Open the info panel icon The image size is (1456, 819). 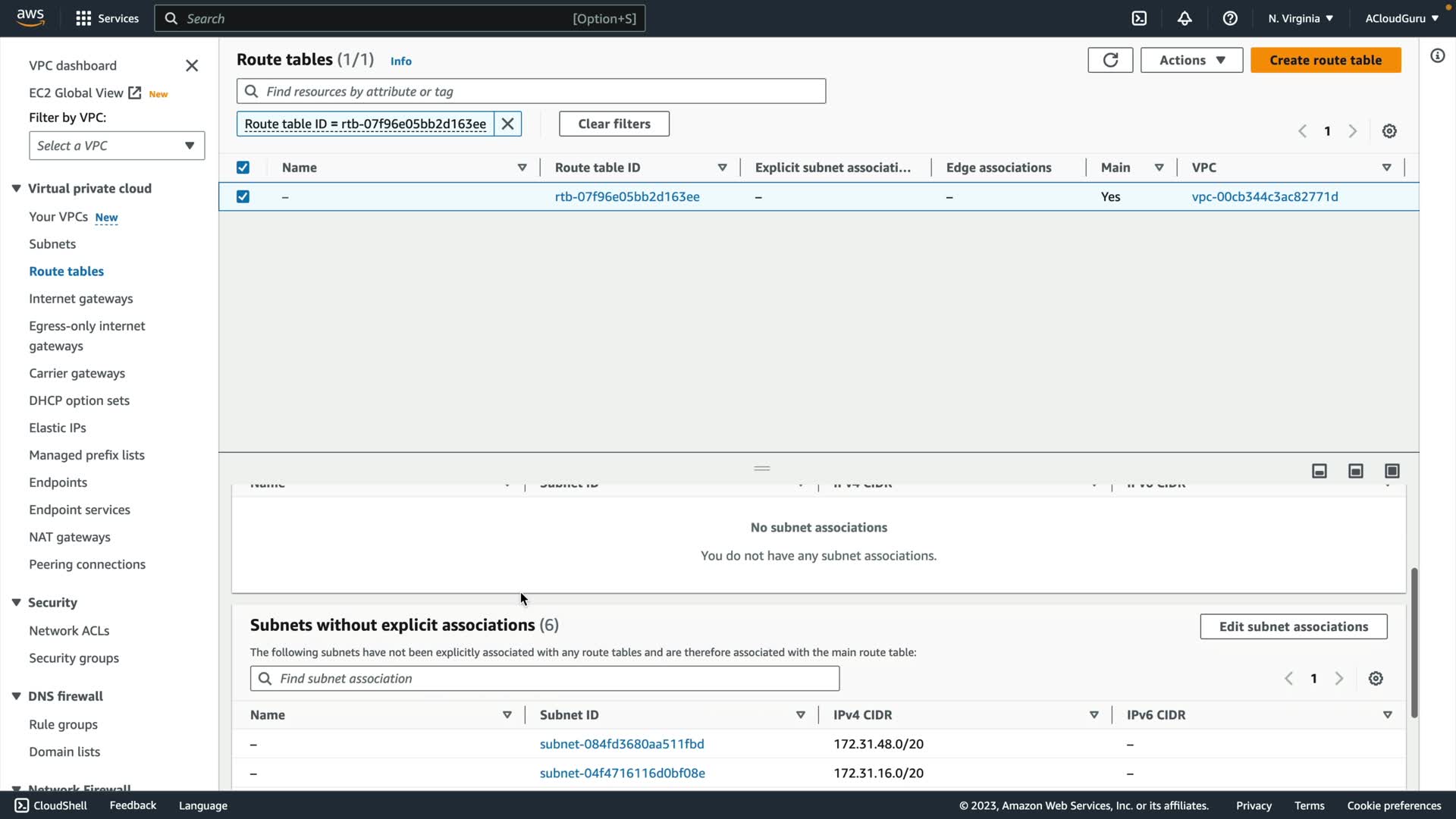coord(1438,56)
